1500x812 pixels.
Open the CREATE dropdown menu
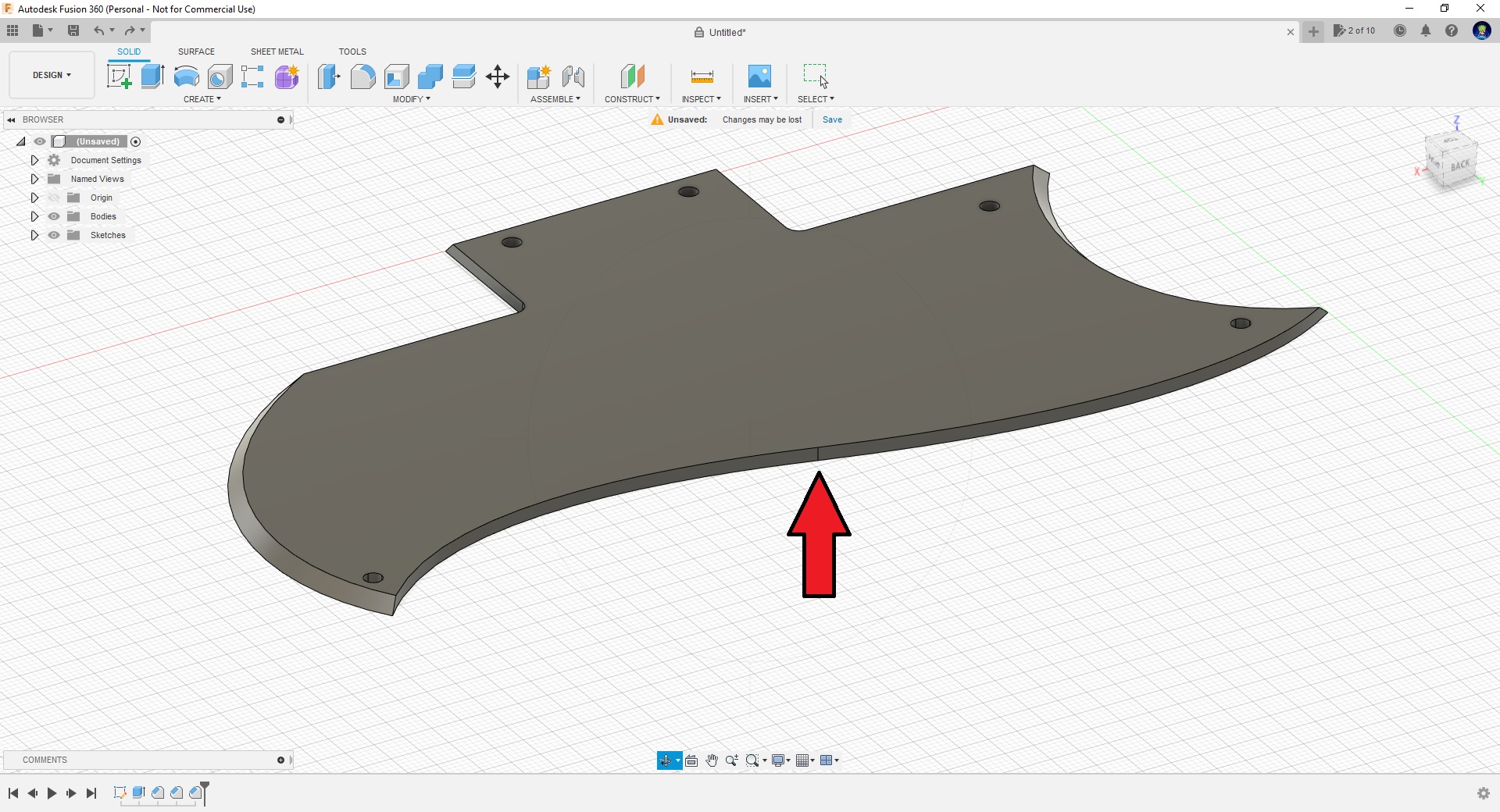coord(202,99)
